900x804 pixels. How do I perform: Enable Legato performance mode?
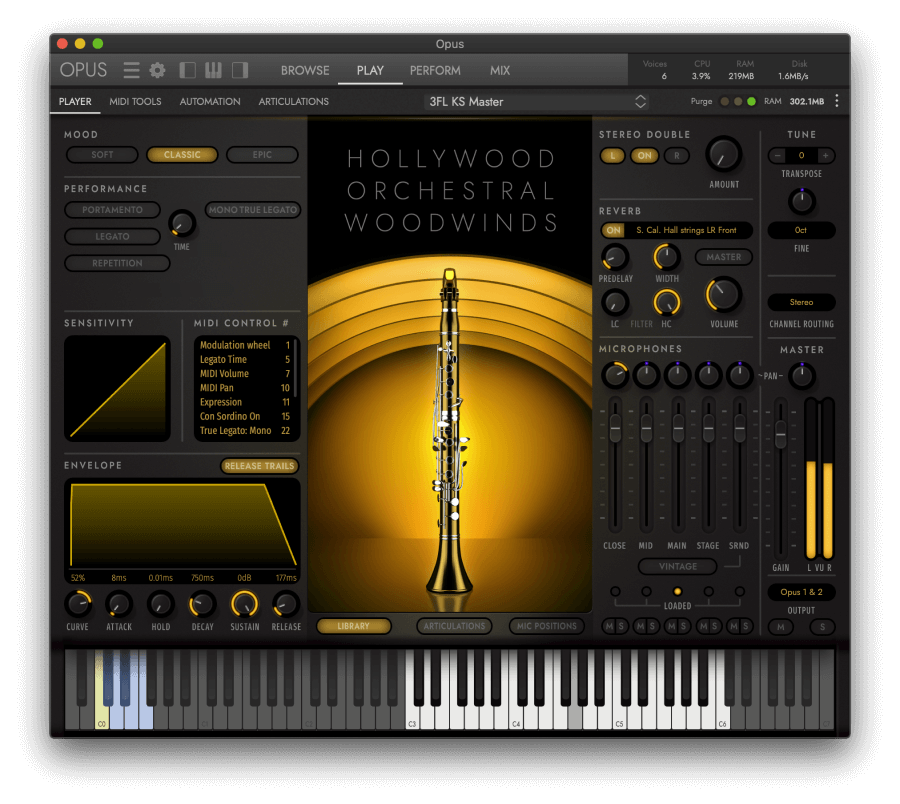click(x=112, y=236)
